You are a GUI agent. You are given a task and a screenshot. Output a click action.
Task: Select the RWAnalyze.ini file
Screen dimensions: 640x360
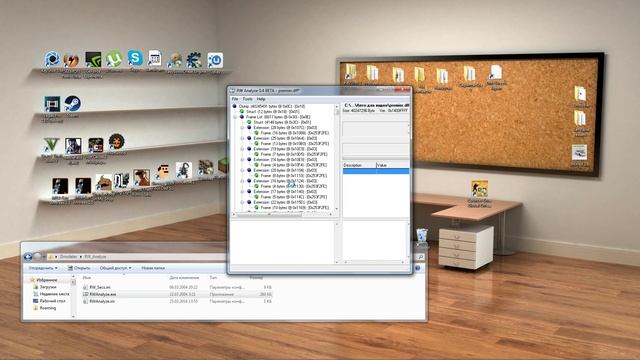coord(102,301)
